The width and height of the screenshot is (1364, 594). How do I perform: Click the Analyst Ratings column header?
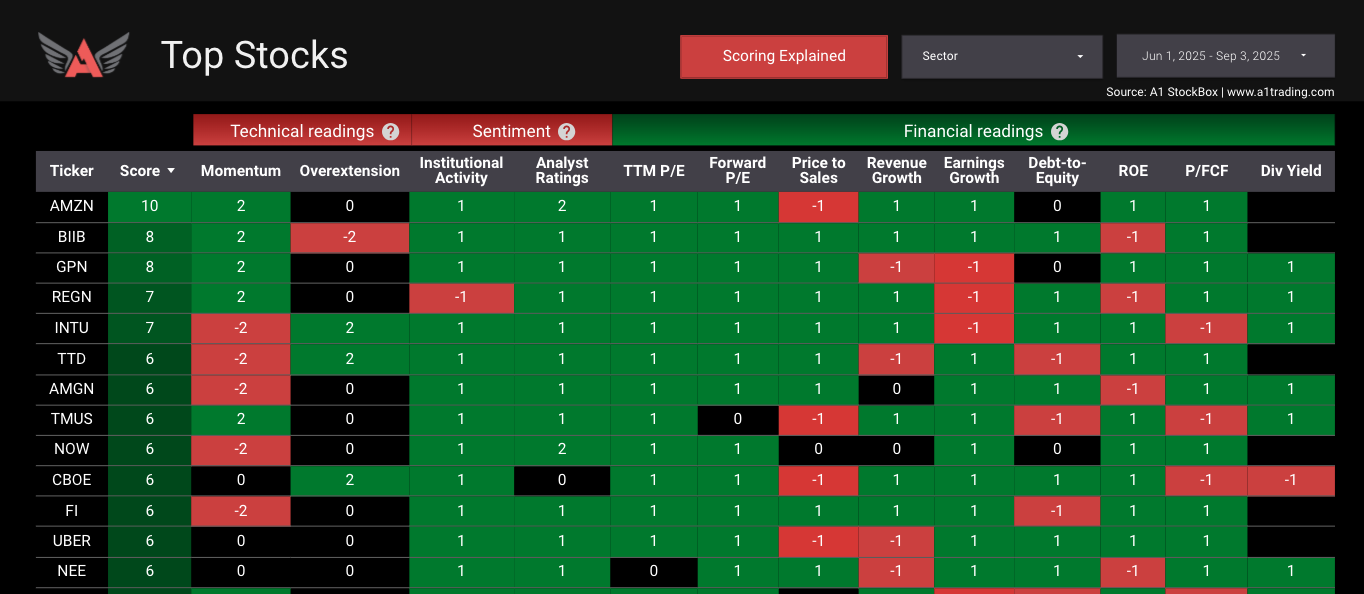tap(562, 171)
